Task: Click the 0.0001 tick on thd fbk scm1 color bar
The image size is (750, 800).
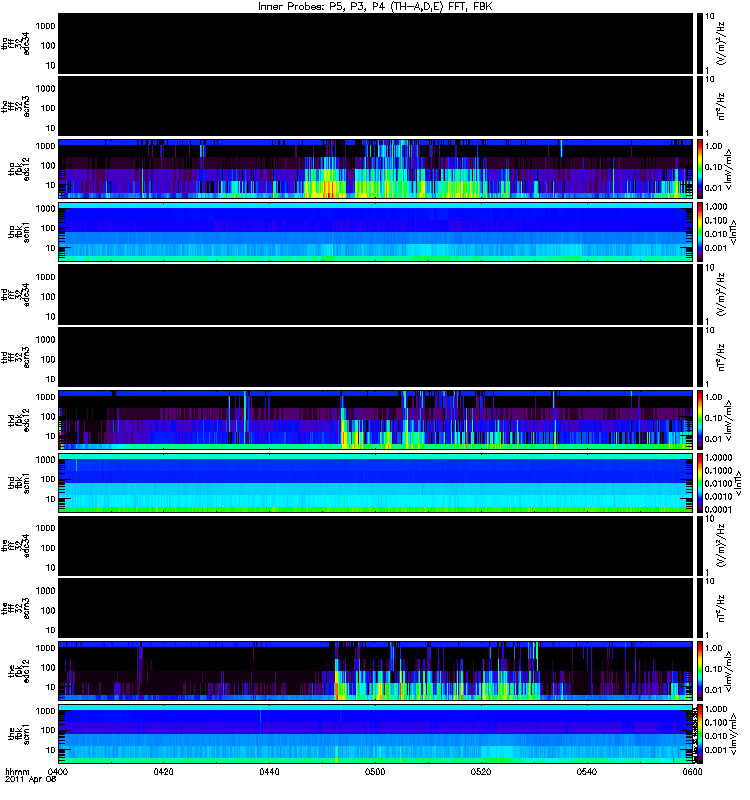Action: (718, 509)
